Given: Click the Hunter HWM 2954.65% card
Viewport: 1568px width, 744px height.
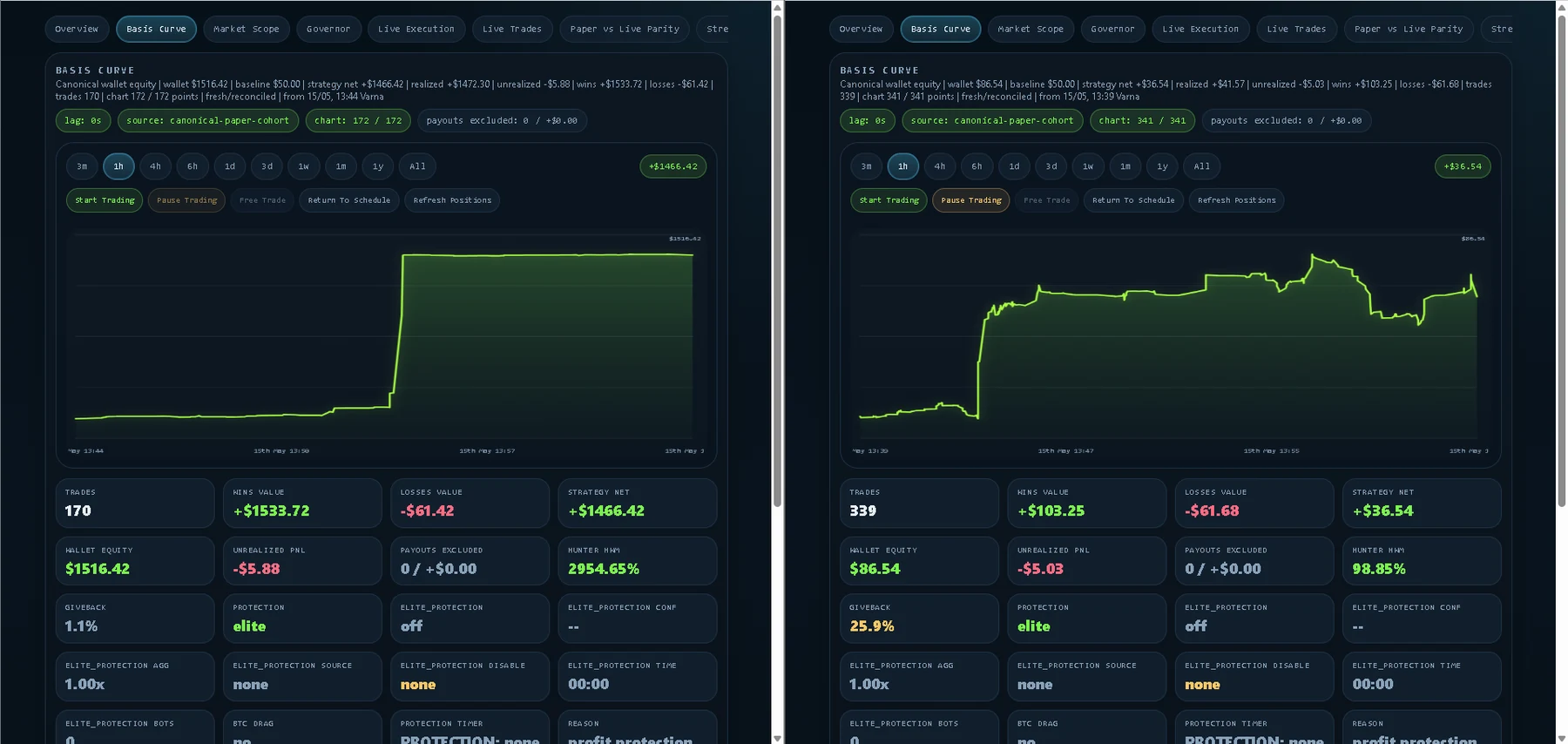Looking at the screenshot, I should click(638, 560).
